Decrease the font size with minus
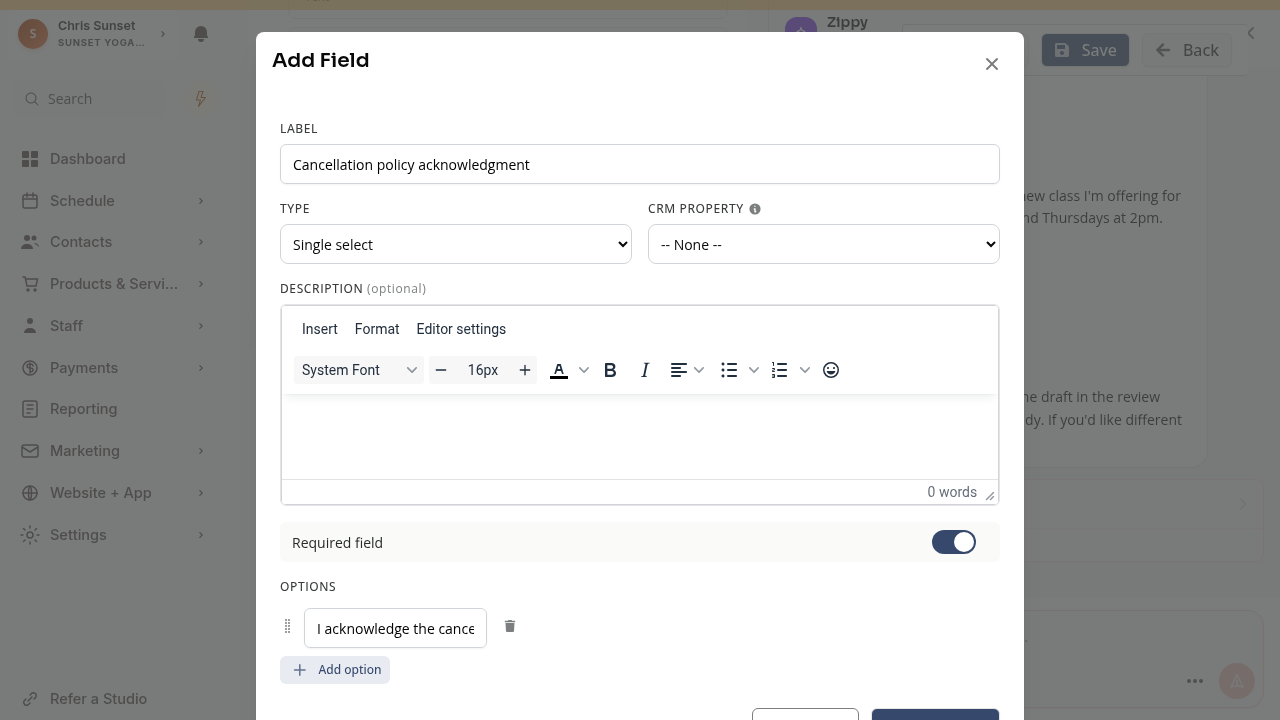This screenshot has width=1280, height=720. (x=441, y=370)
